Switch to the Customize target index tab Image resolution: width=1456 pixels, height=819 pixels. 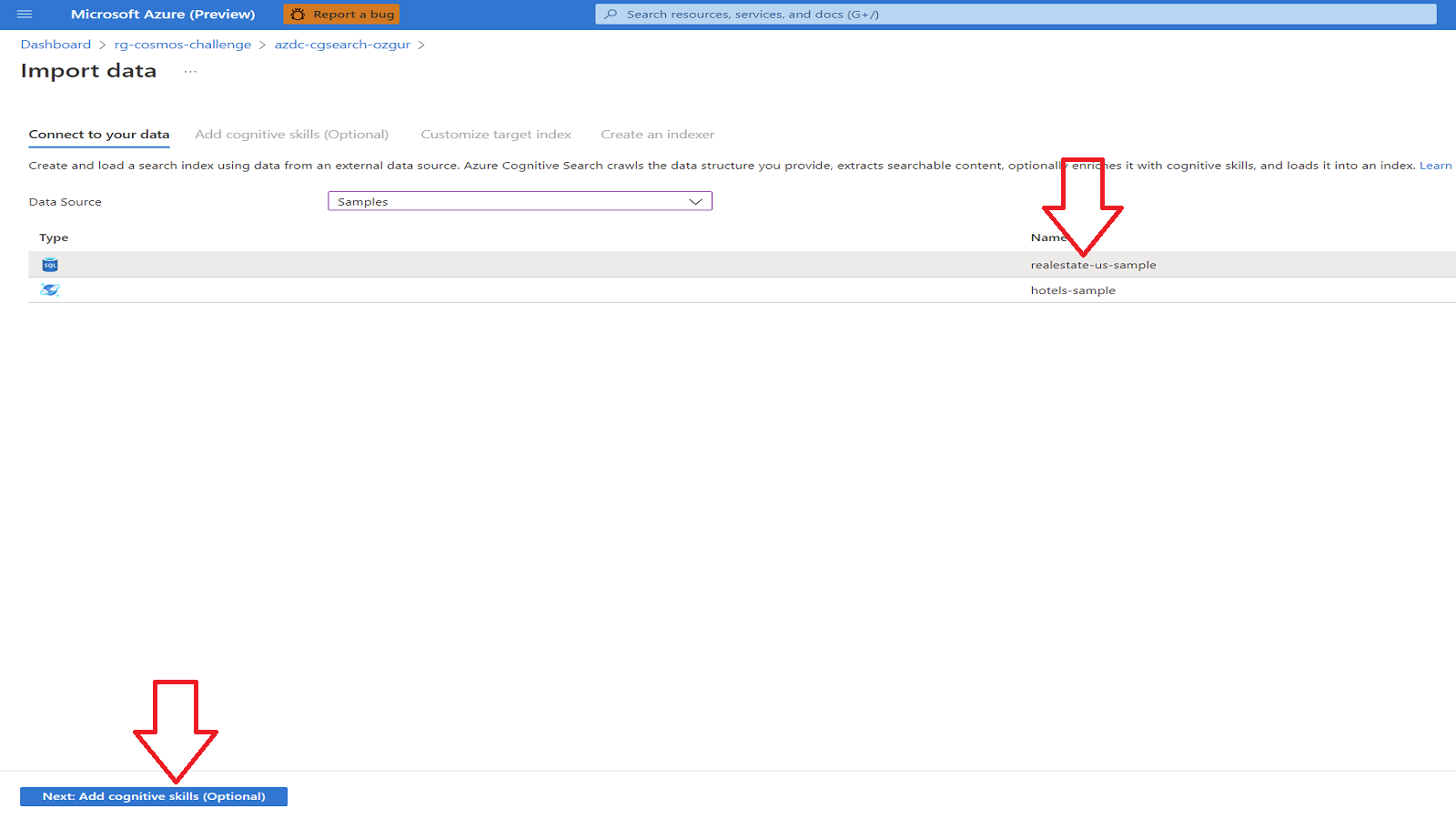tap(496, 134)
